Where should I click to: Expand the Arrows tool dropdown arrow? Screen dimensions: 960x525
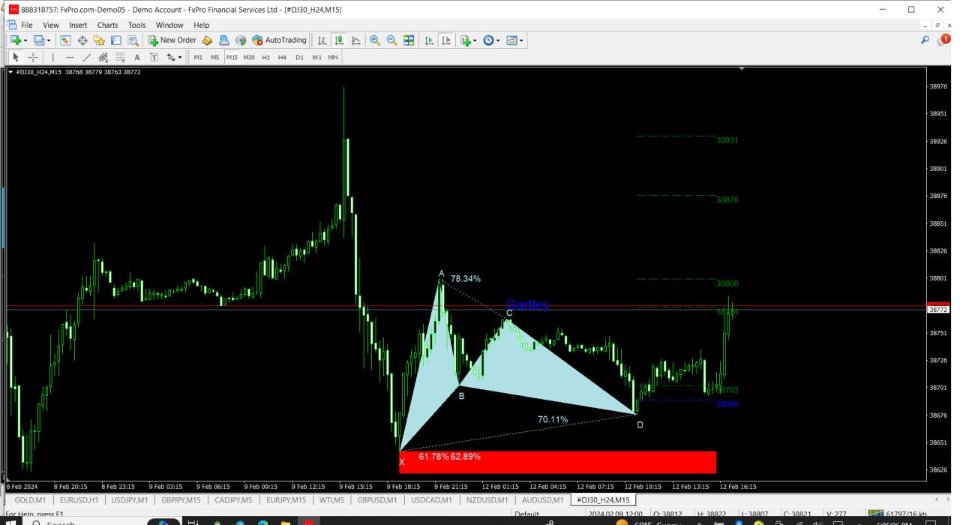180,58
